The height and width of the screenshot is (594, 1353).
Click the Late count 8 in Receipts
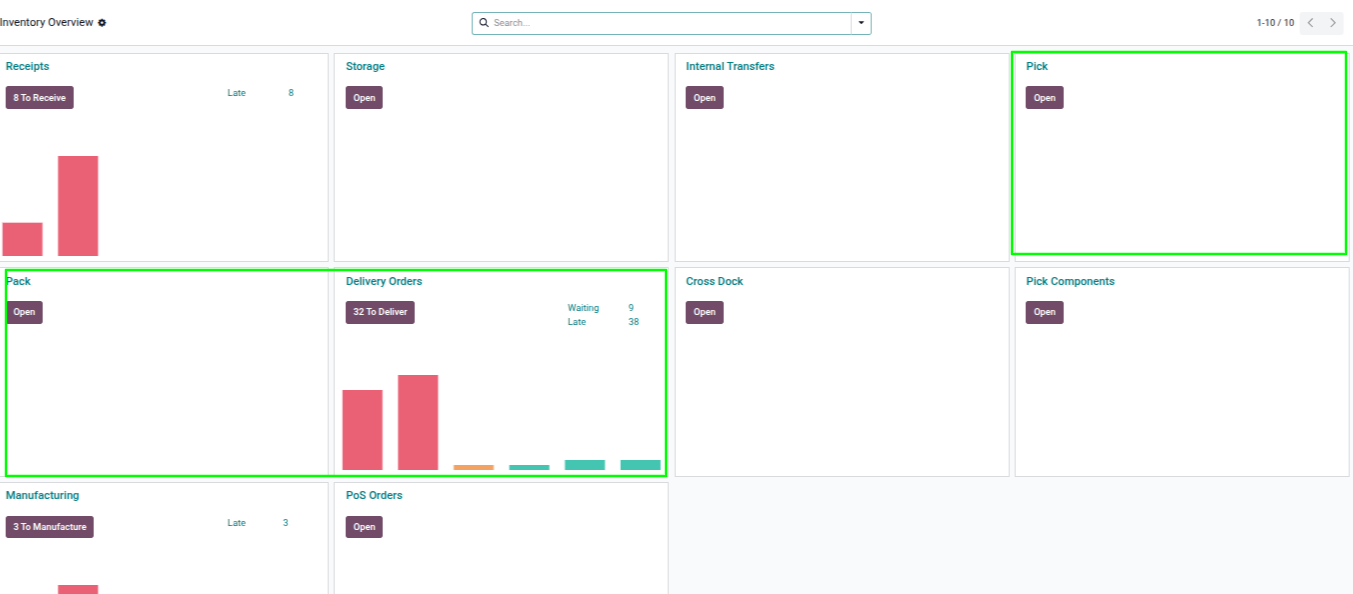coord(291,93)
